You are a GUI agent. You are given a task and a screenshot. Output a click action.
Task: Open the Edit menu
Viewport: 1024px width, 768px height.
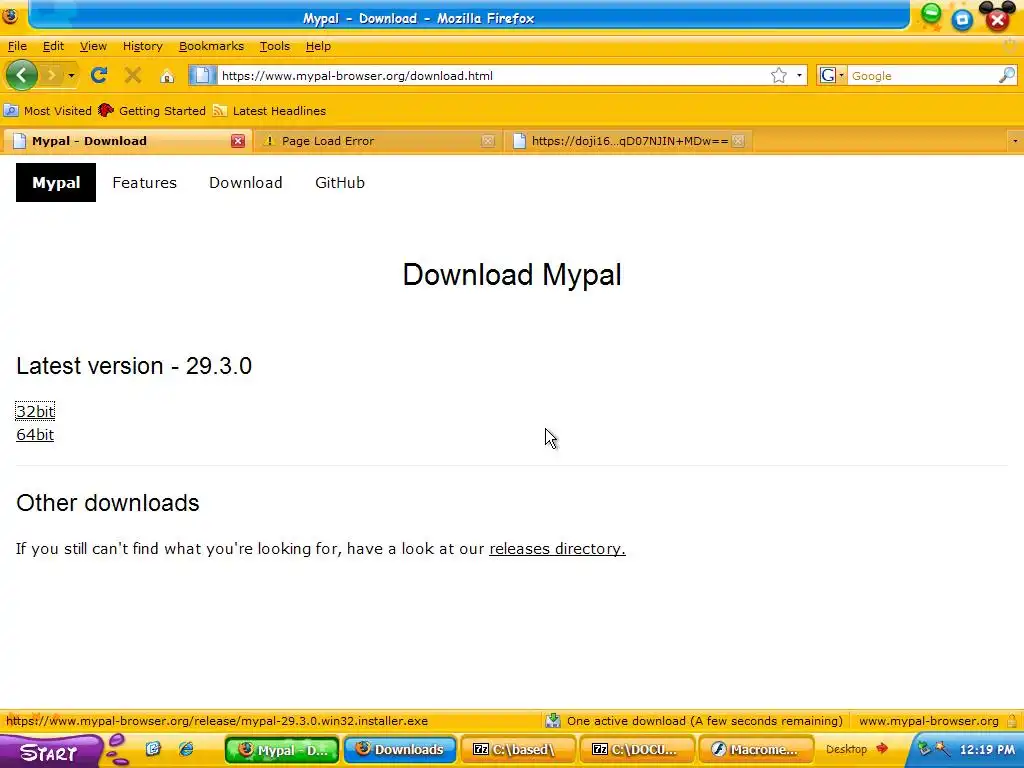pyautogui.click(x=53, y=46)
